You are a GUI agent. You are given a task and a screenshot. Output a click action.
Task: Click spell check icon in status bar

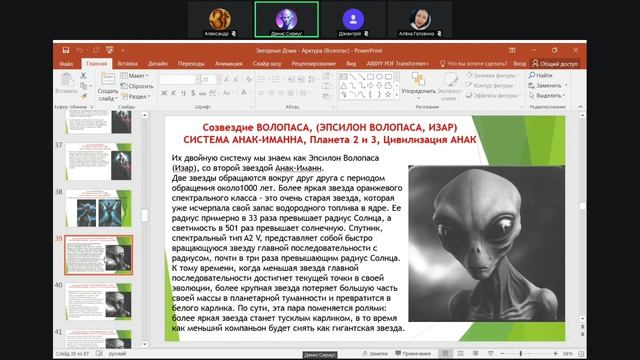[x=99, y=353]
